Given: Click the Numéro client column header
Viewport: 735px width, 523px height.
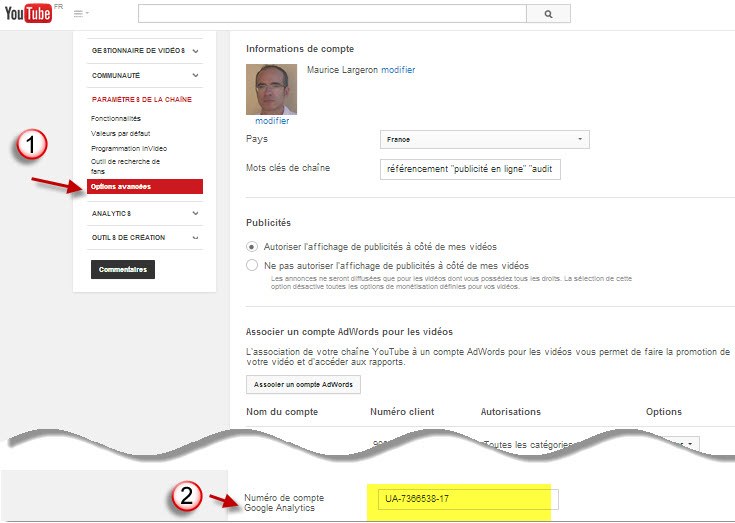Looking at the screenshot, I should (x=402, y=412).
